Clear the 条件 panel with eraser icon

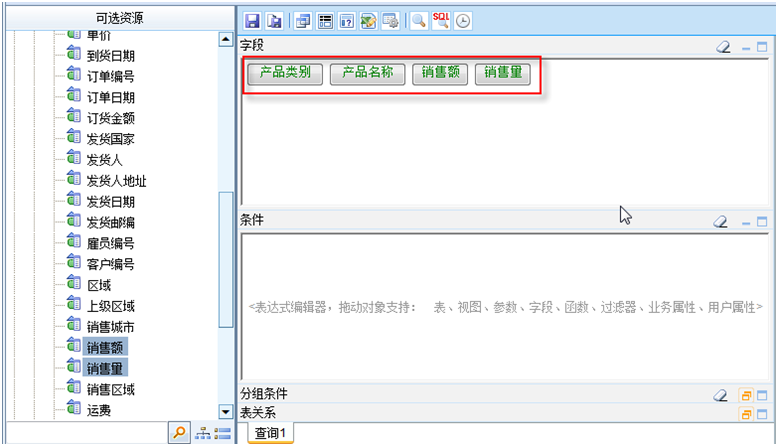pos(720,221)
